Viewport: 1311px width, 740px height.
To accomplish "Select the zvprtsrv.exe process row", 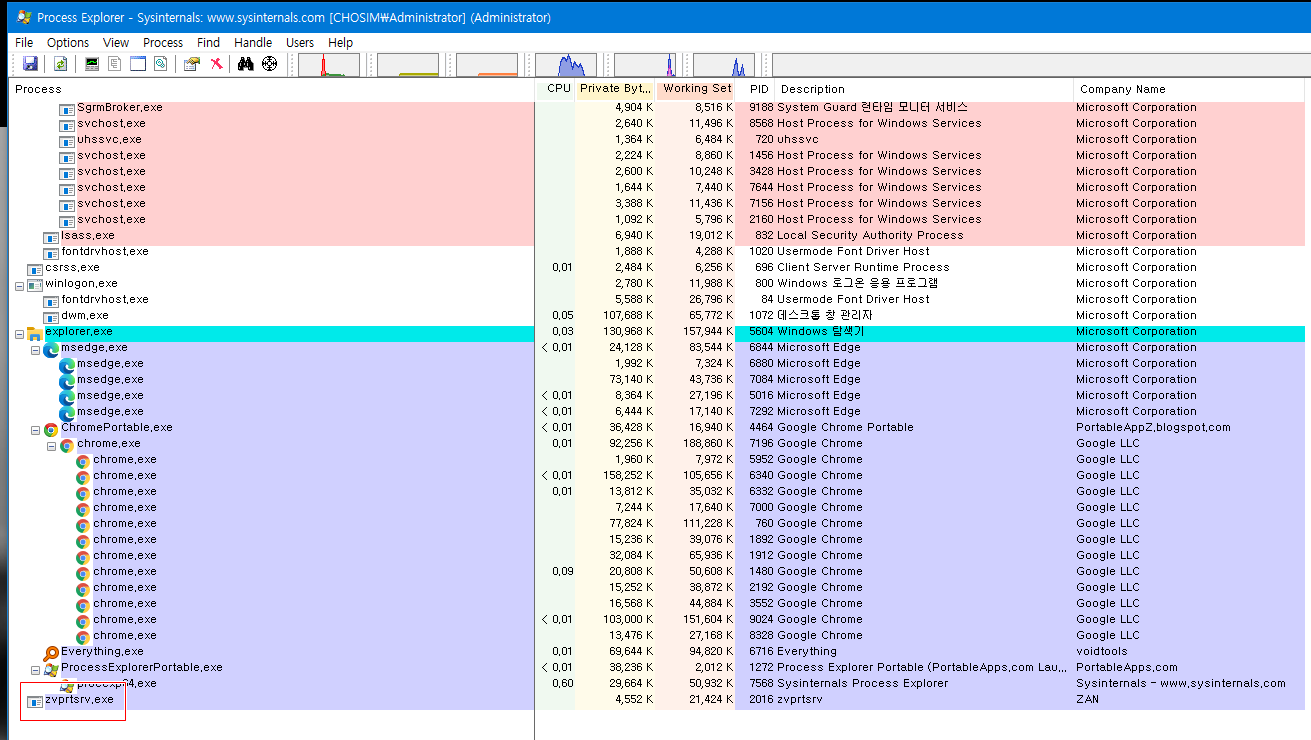I will (658, 700).
